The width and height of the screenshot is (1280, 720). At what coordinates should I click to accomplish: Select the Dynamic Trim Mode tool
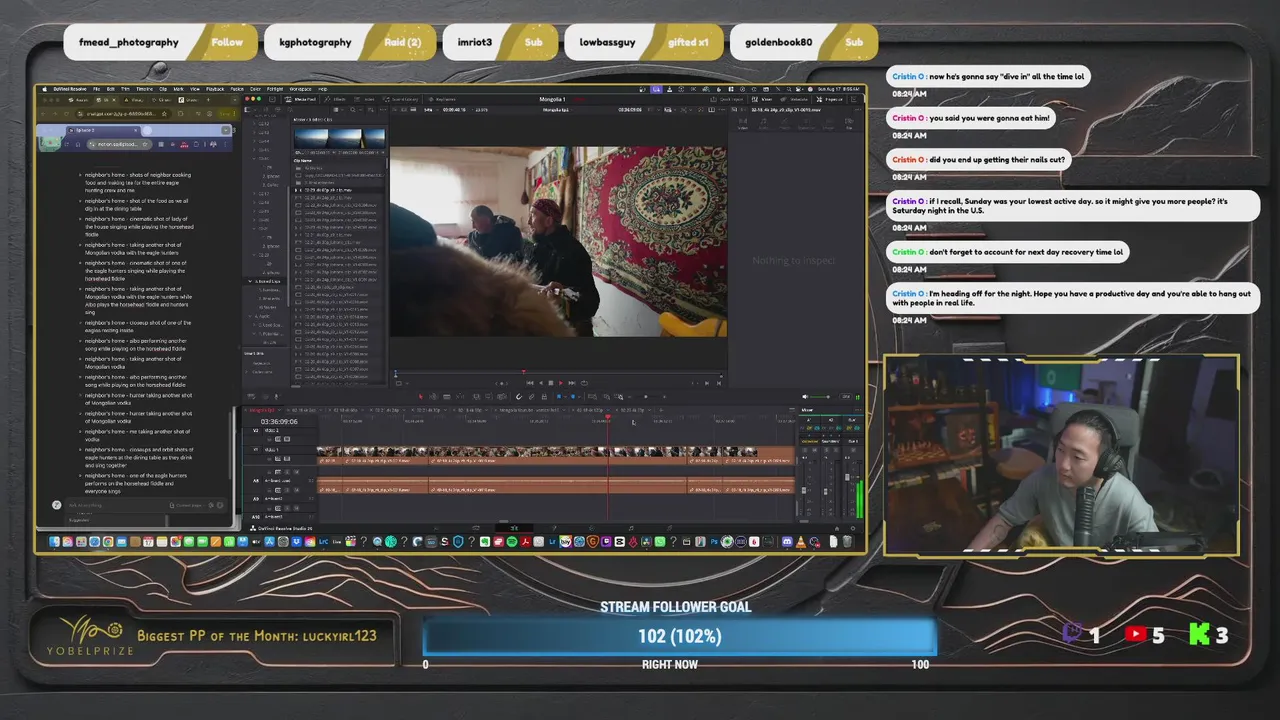pos(447,396)
